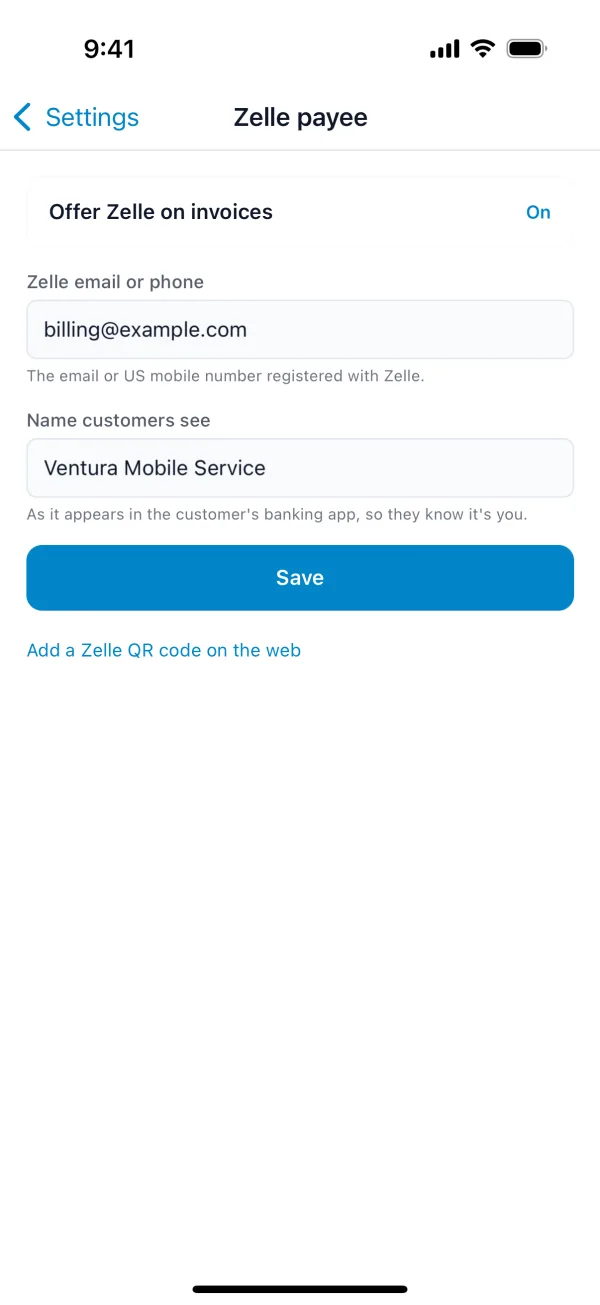Select the Offer Zelle on invoices label

click(161, 212)
